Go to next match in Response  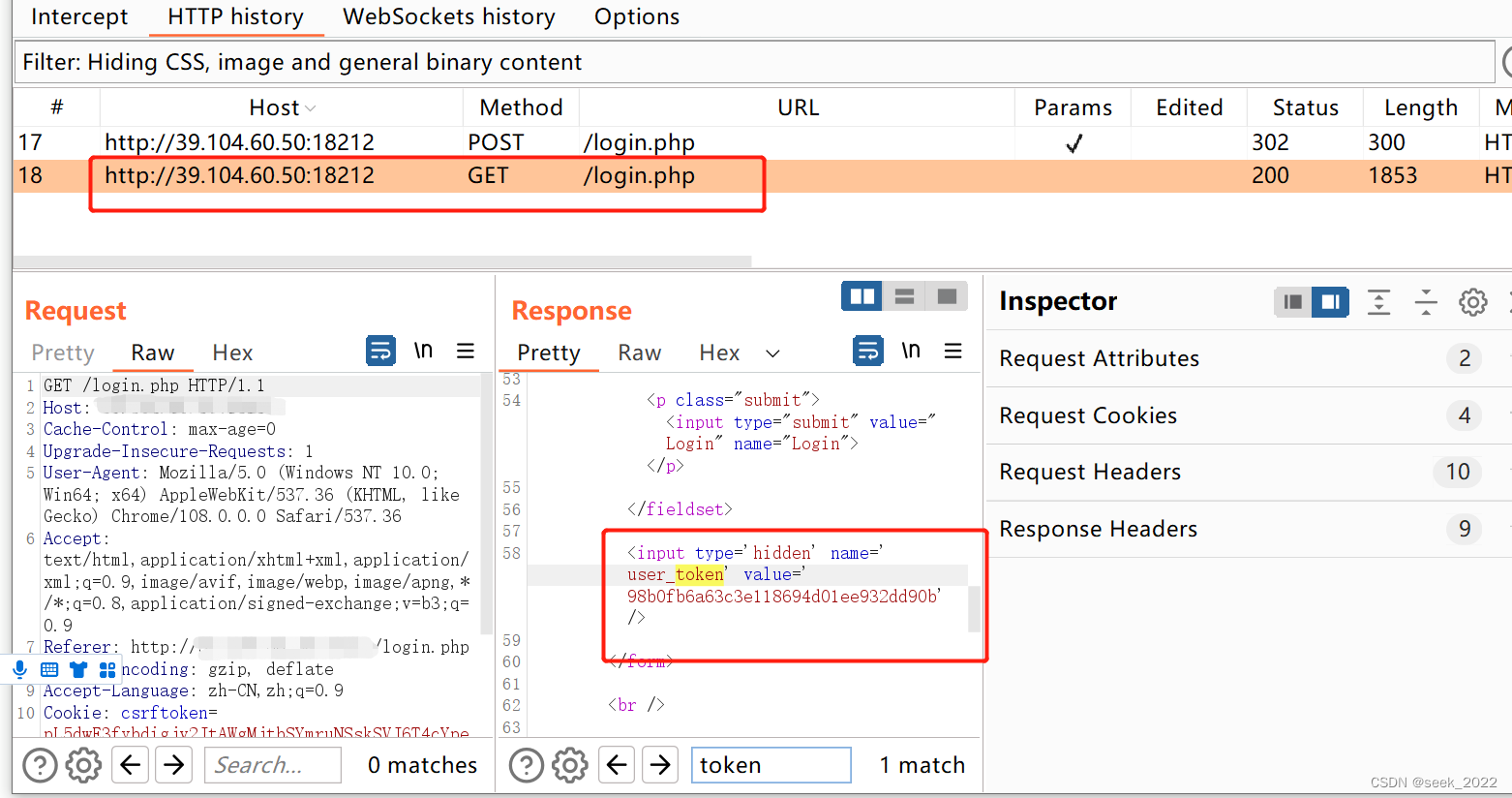[x=660, y=765]
